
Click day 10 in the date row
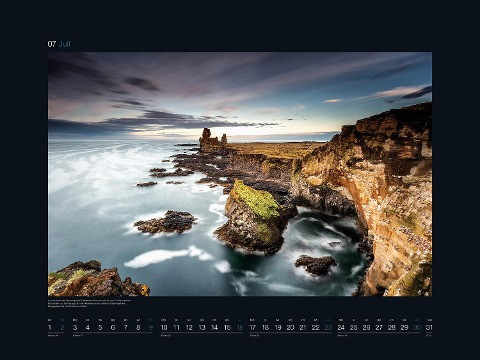(x=164, y=327)
